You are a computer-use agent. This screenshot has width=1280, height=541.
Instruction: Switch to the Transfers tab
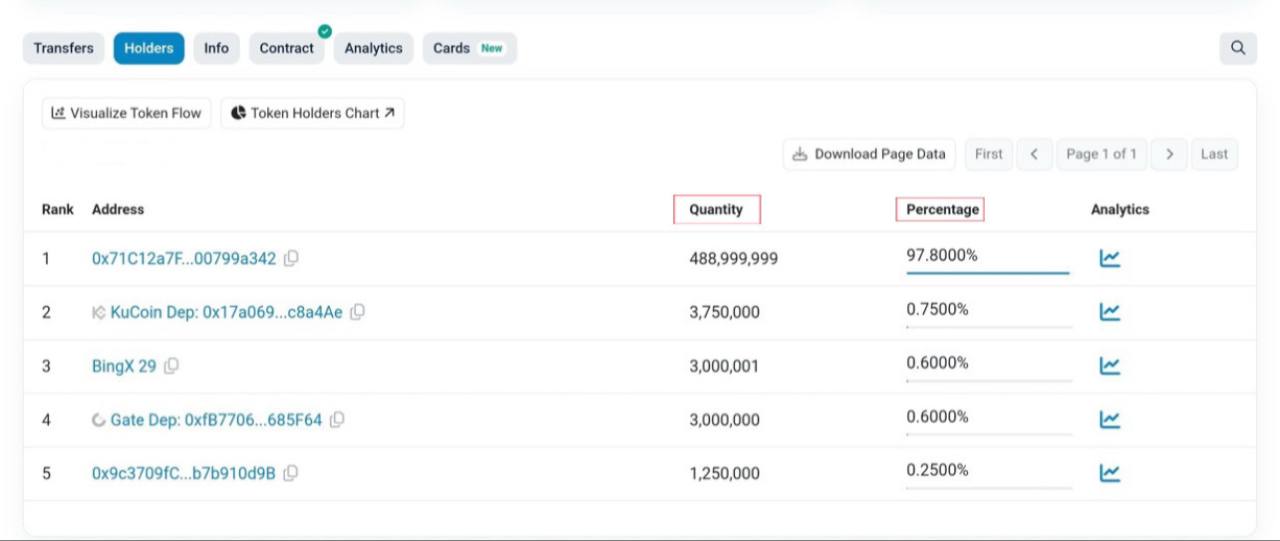coord(63,48)
